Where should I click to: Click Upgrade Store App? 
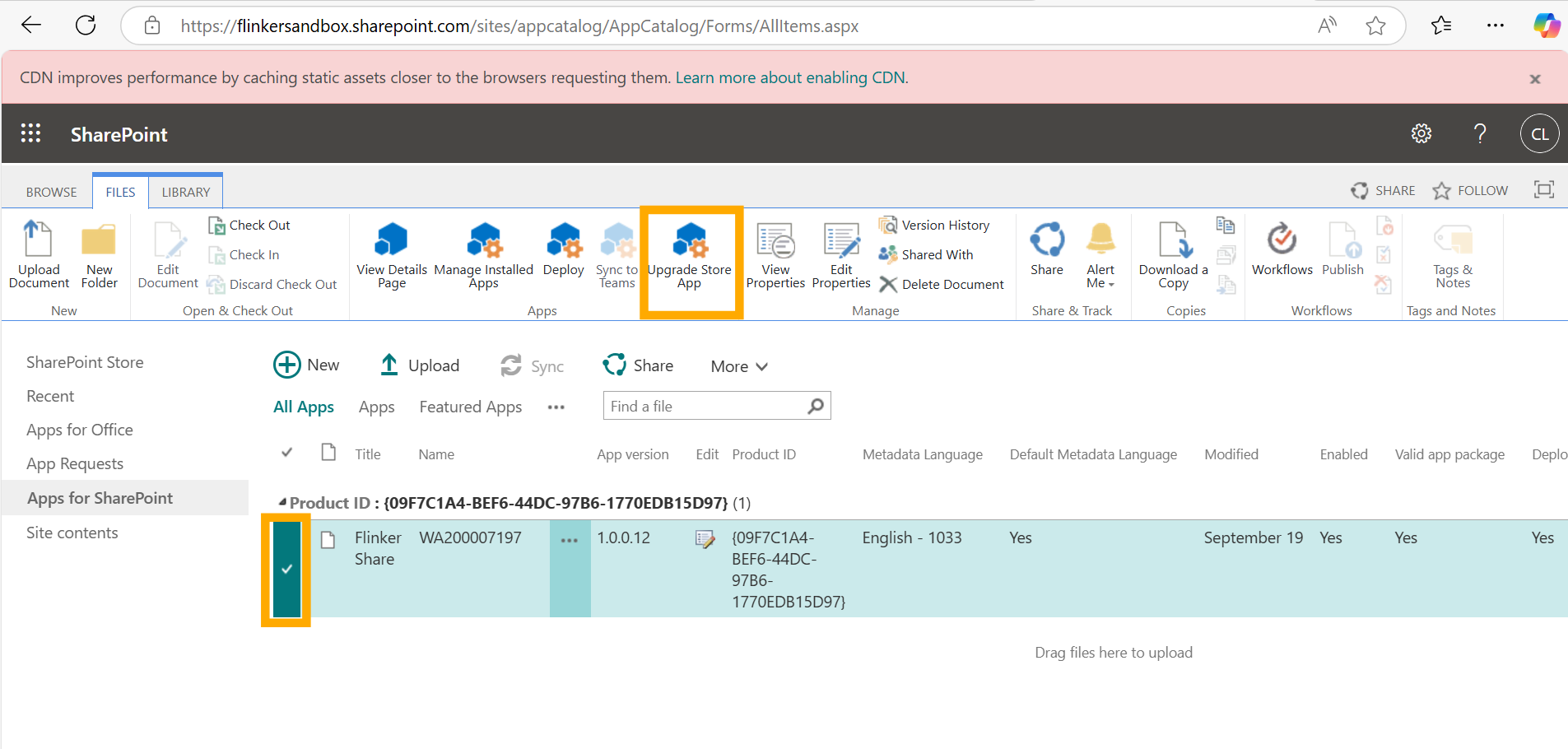pos(690,254)
